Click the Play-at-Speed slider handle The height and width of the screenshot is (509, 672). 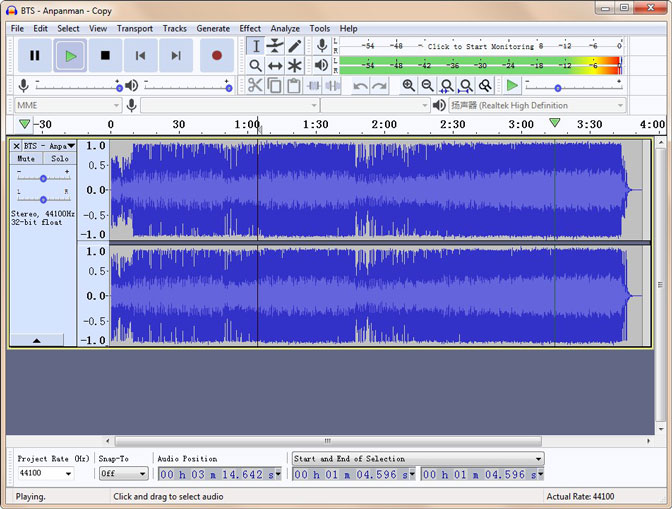click(558, 88)
